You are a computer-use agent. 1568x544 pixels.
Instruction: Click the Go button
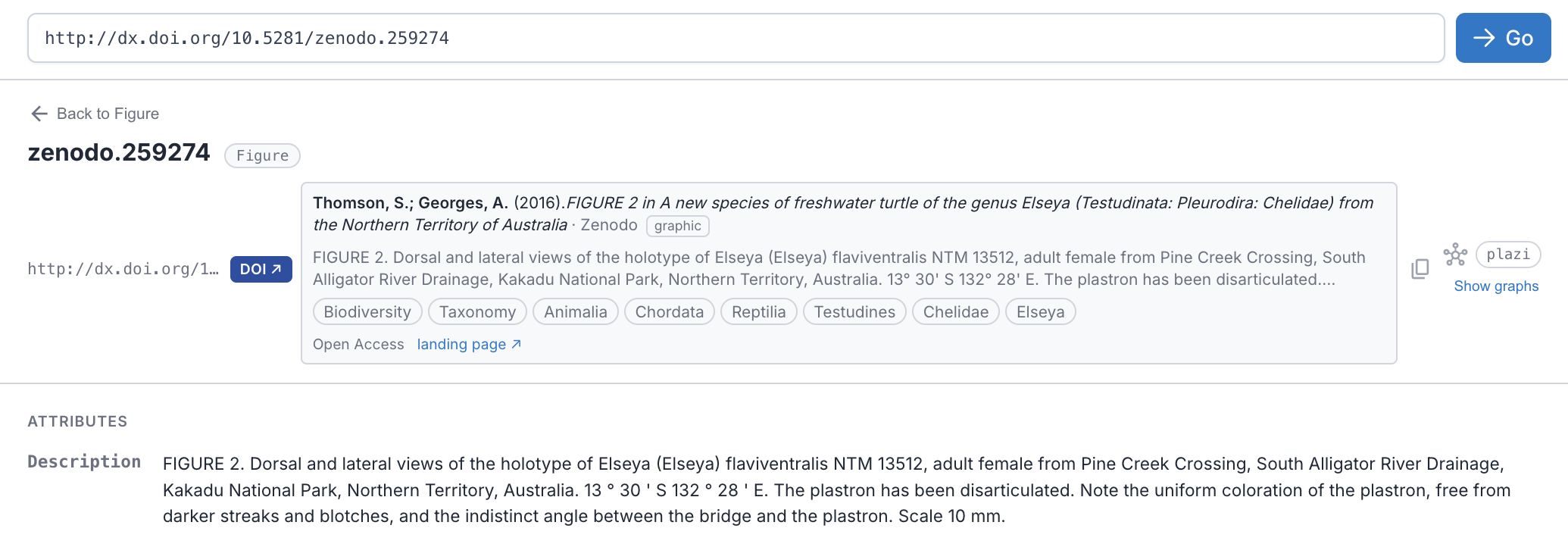point(1503,38)
